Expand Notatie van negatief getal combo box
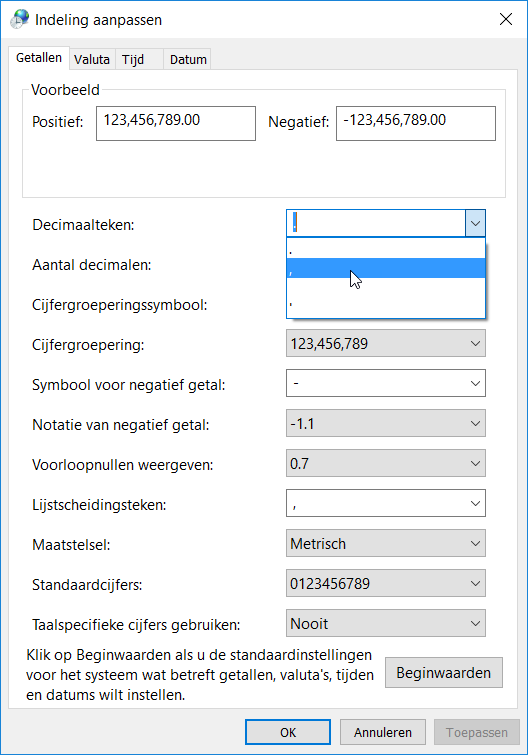Image resolution: width=528 pixels, height=755 pixels. (386, 423)
